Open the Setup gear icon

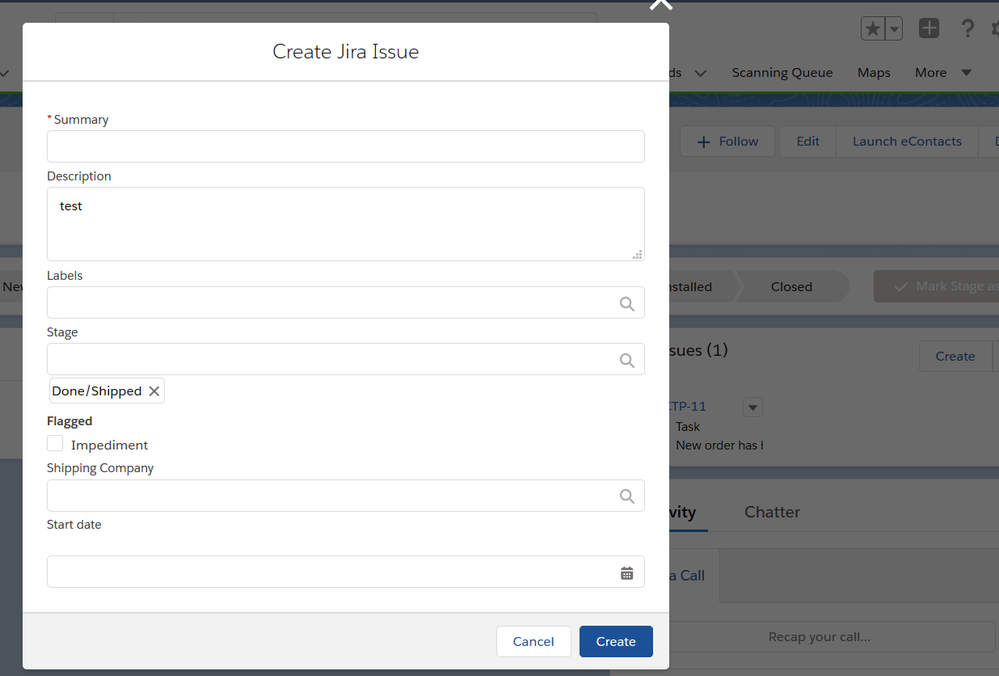[x=994, y=28]
